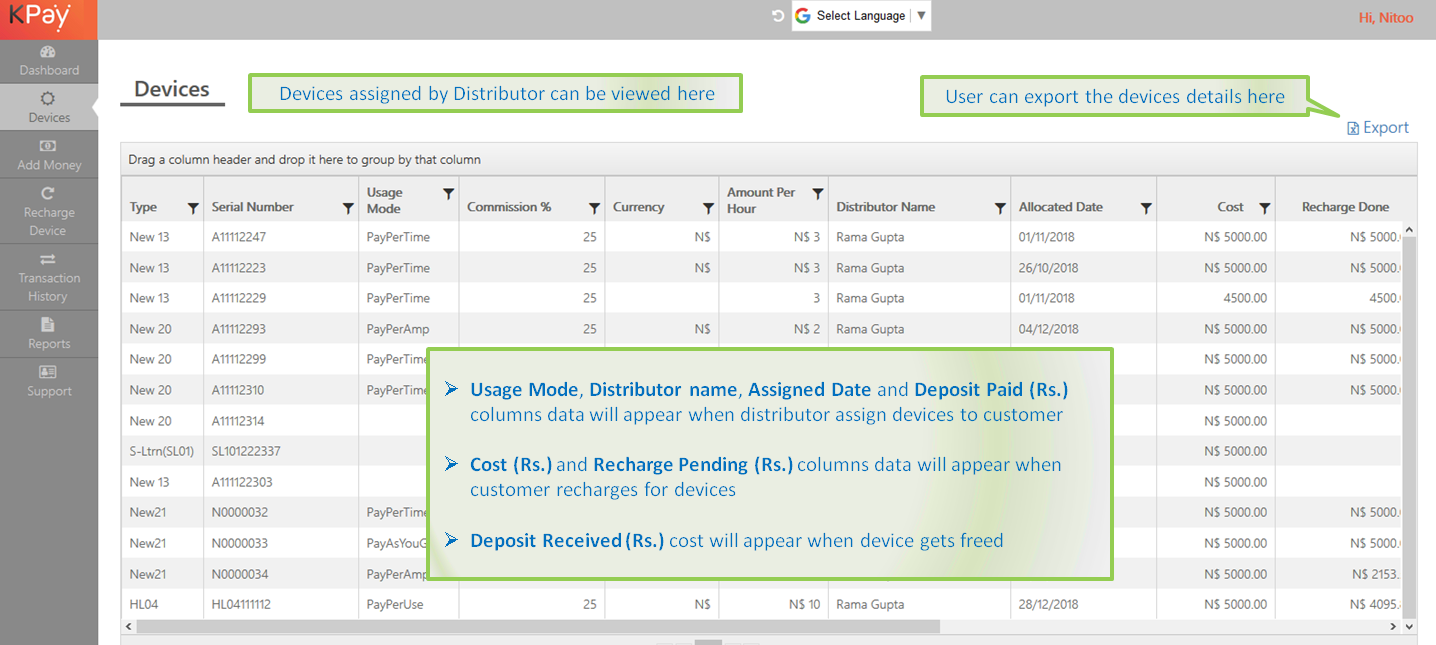Click the Devices gear icon in sidebar

48,99
